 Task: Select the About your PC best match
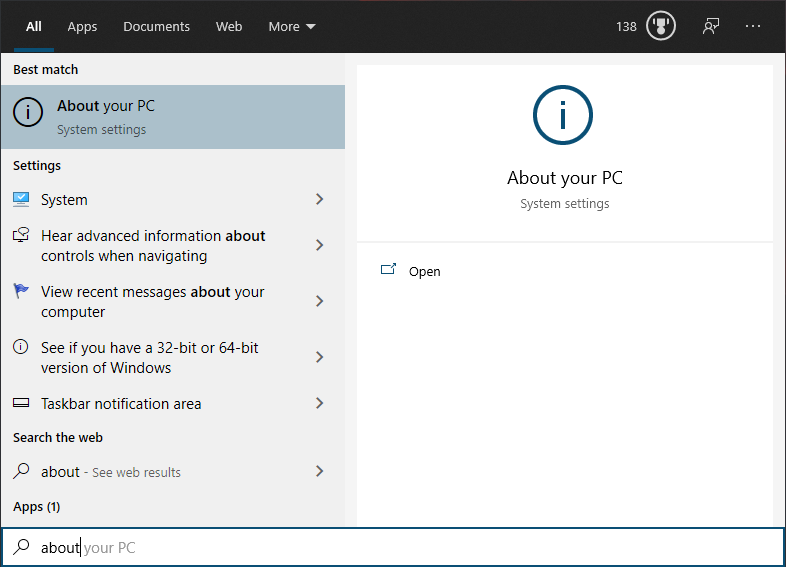[172, 116]
